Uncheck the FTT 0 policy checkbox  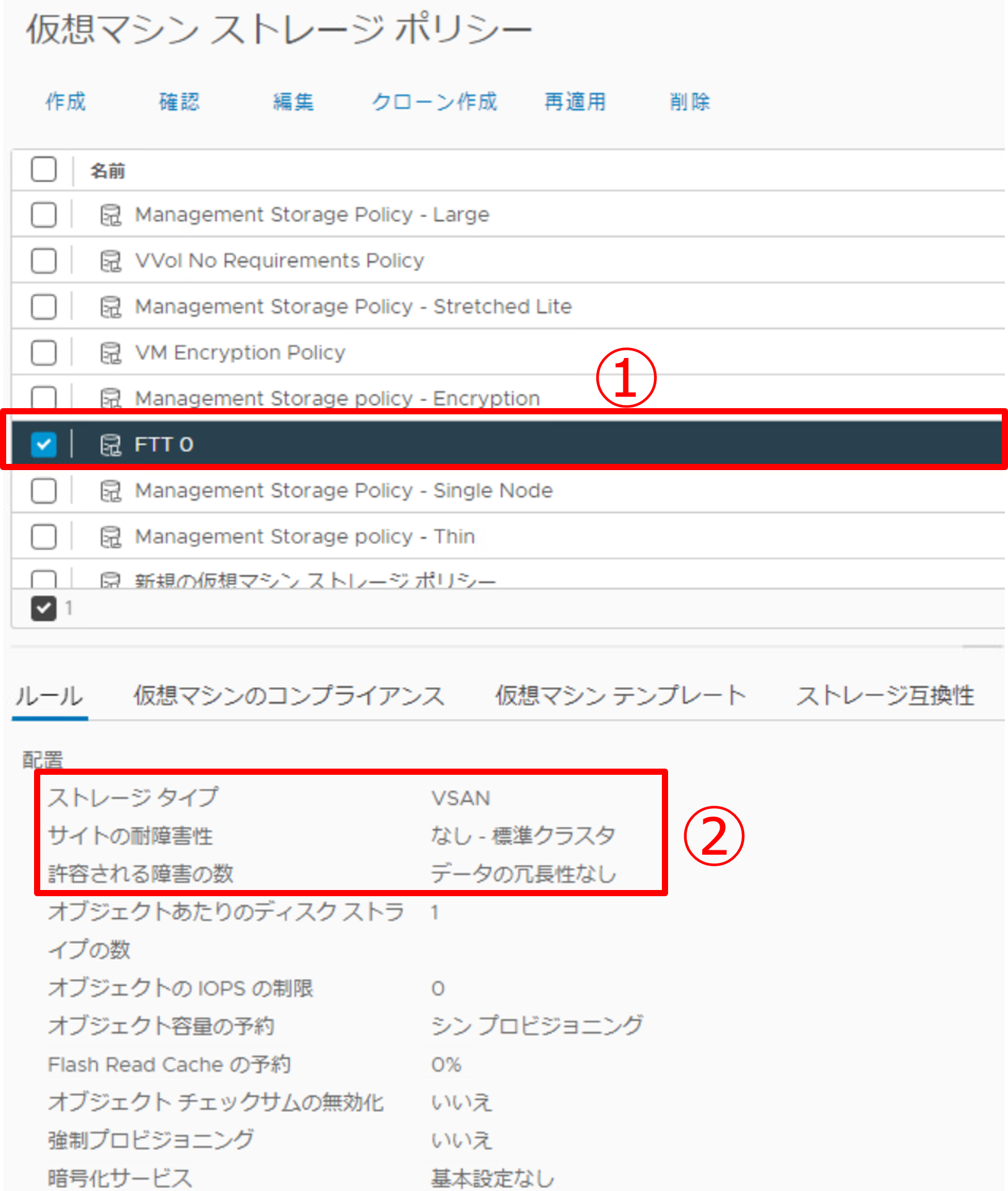(44, 444)
